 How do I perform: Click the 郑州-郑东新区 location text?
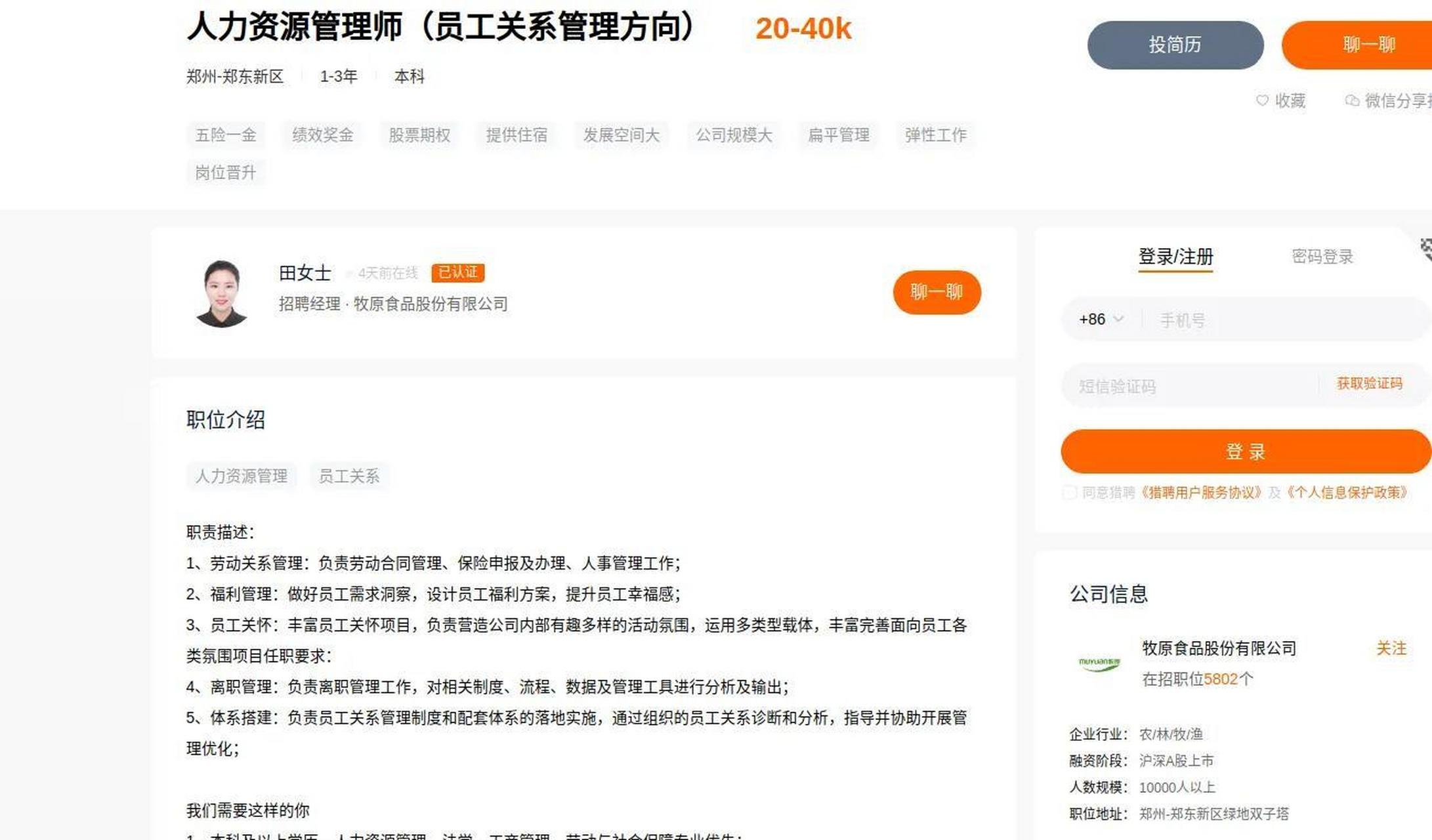(235, 77)
